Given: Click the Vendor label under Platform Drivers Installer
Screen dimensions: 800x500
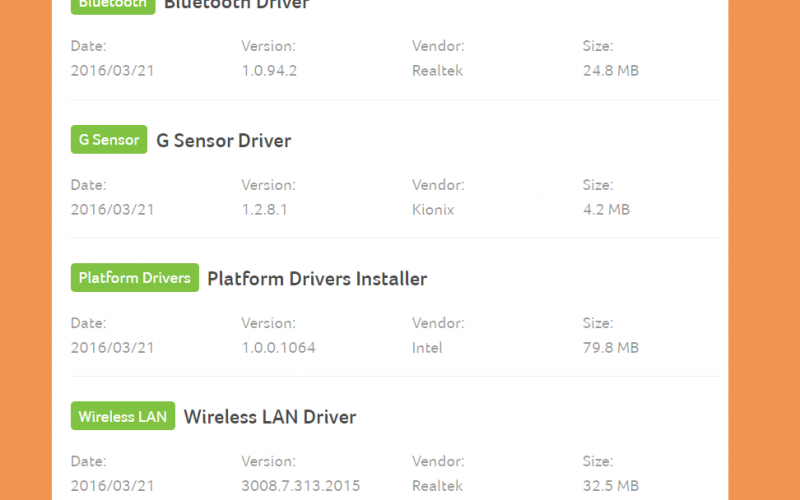Looking at the screenshot, I should (x=438, y=323).
